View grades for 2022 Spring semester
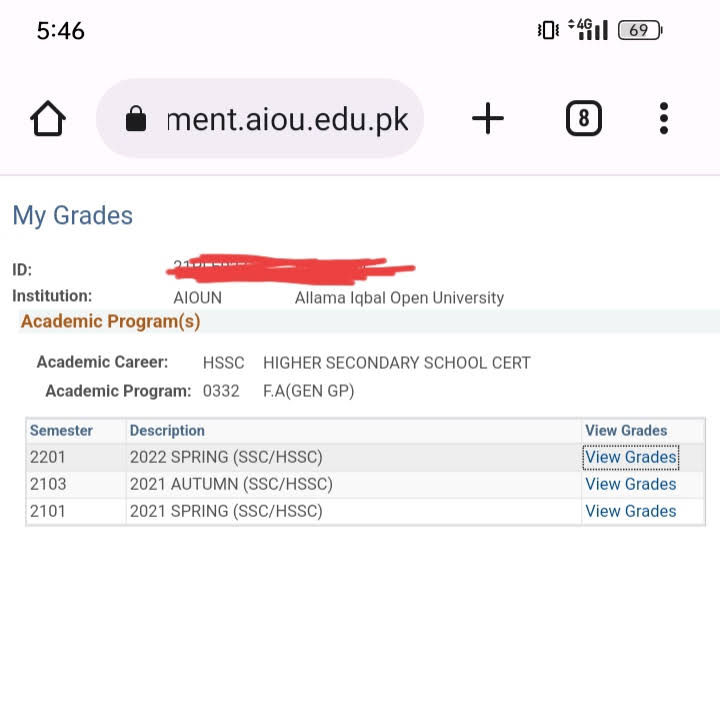Screen dimensions: 720x720 (x=630, y=457)
